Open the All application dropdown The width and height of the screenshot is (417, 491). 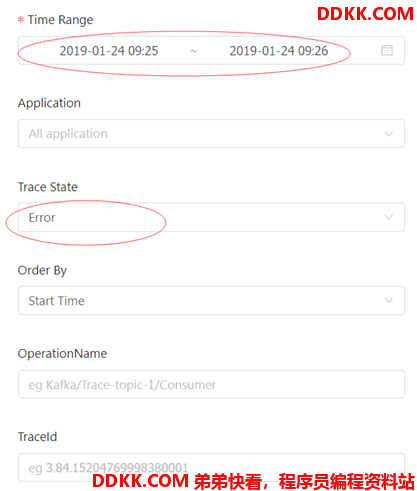click(211, 134)
